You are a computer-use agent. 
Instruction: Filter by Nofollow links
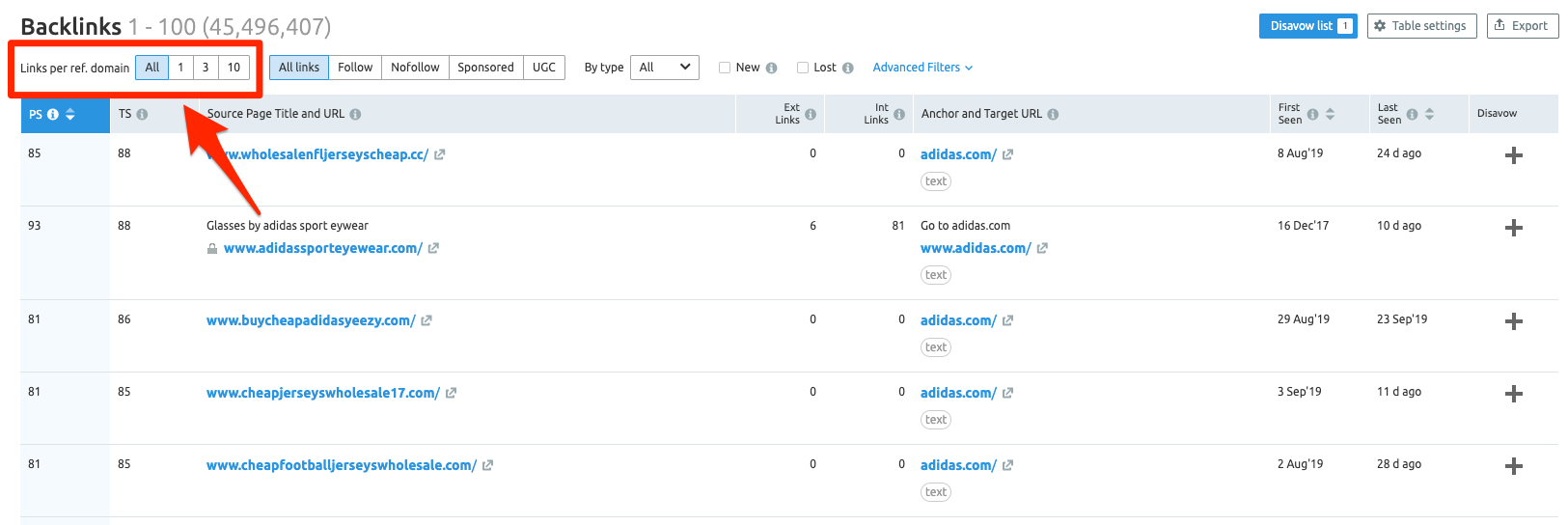pyautogui.click(x=415, y=68)
